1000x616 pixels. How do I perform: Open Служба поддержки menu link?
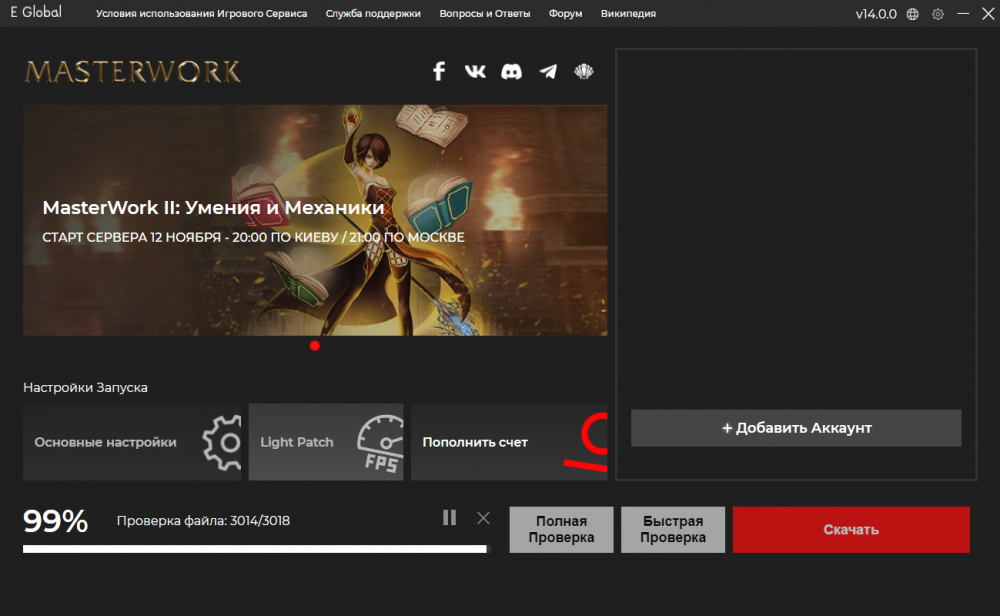(373, 14)
